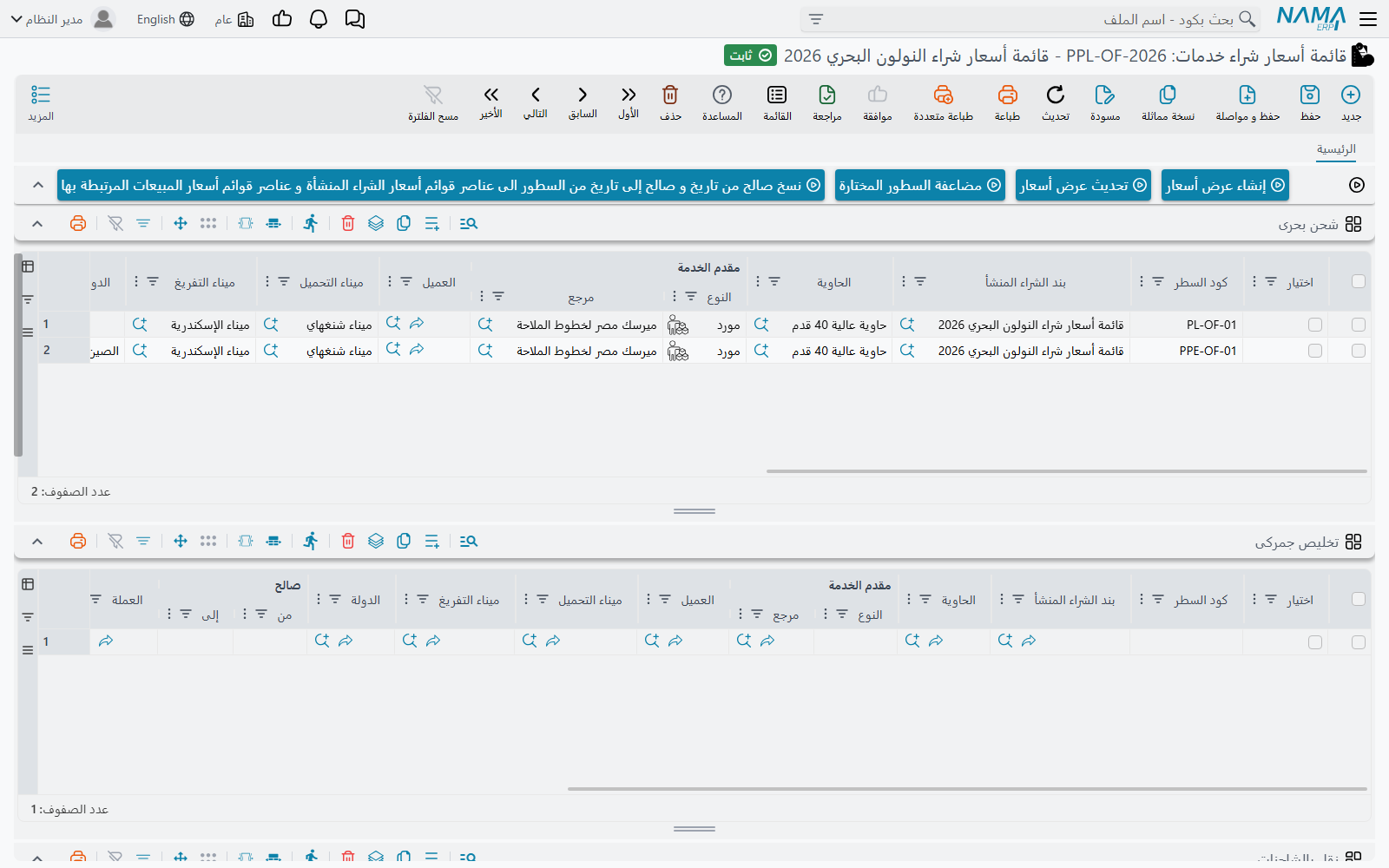The height and width of the screenshot is (868, 1389).
Task: Click تحديث عرض أسعار button
Action: point(1083,185)
